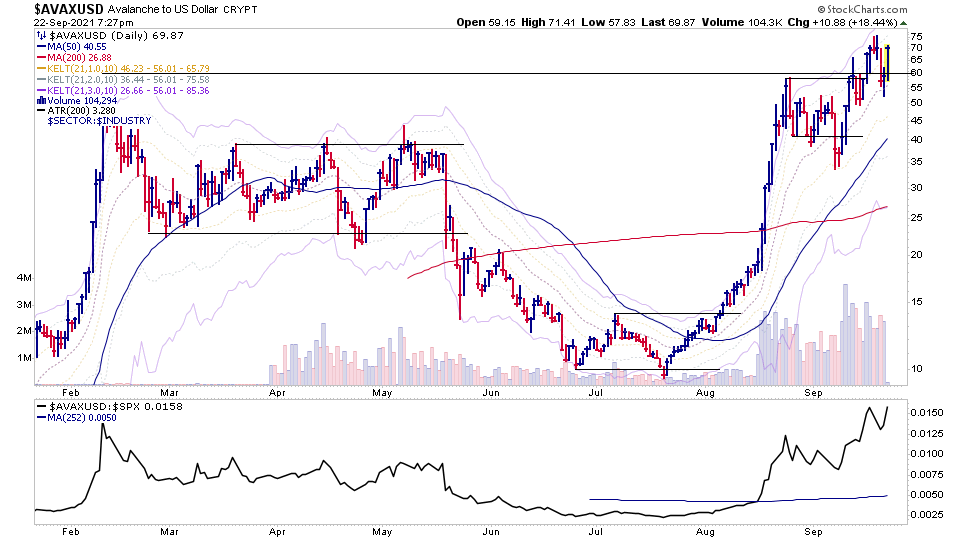Click '$AVAXUSD:$SPX 0.0158' ratio panel legend
The width and height of the screenshot is (960, 540).
click(x=115, y=407)
